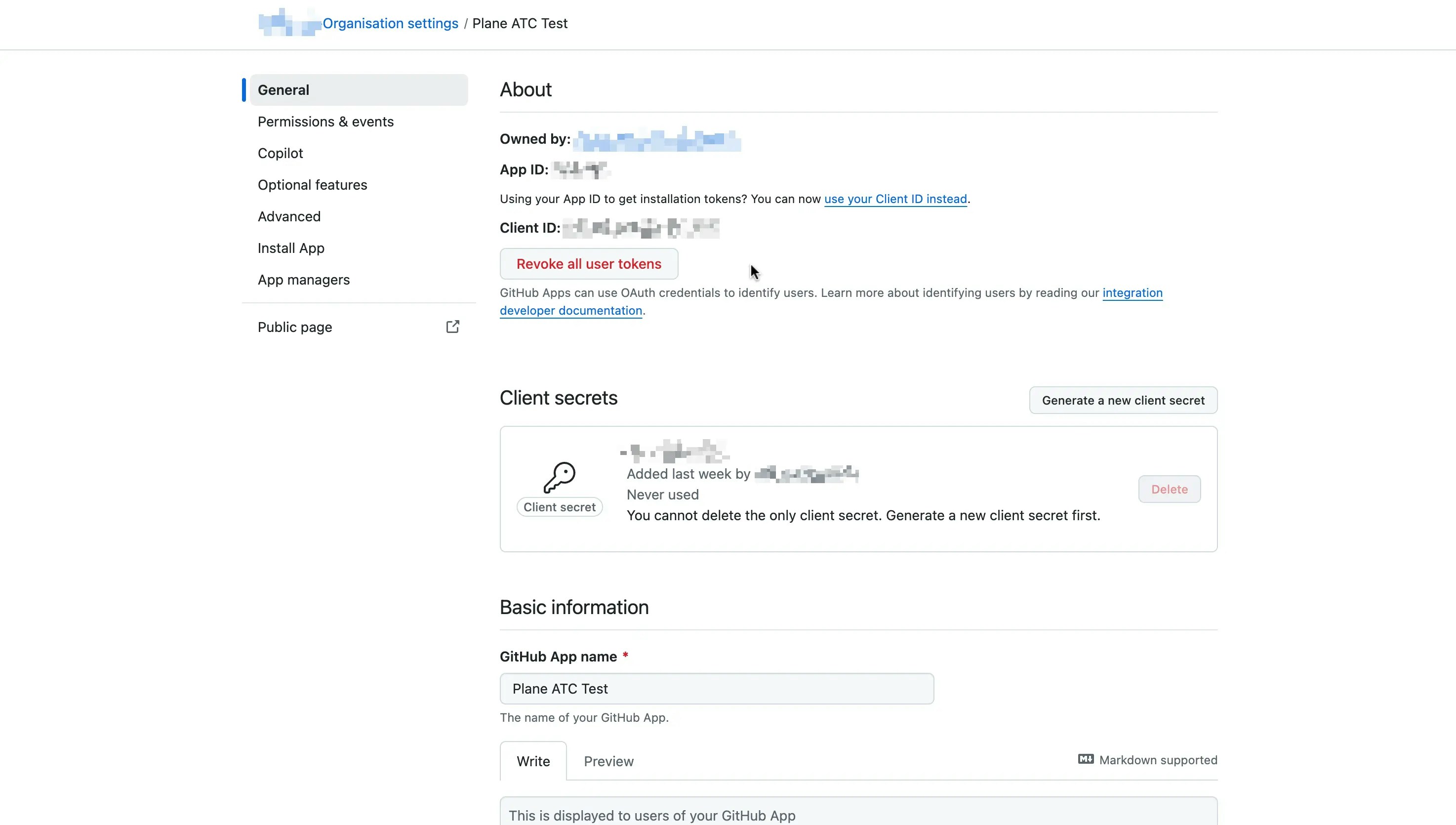Screen dimensions: 1456x825
Task: Generate a new client secret
Action: tap(1123, 401)
